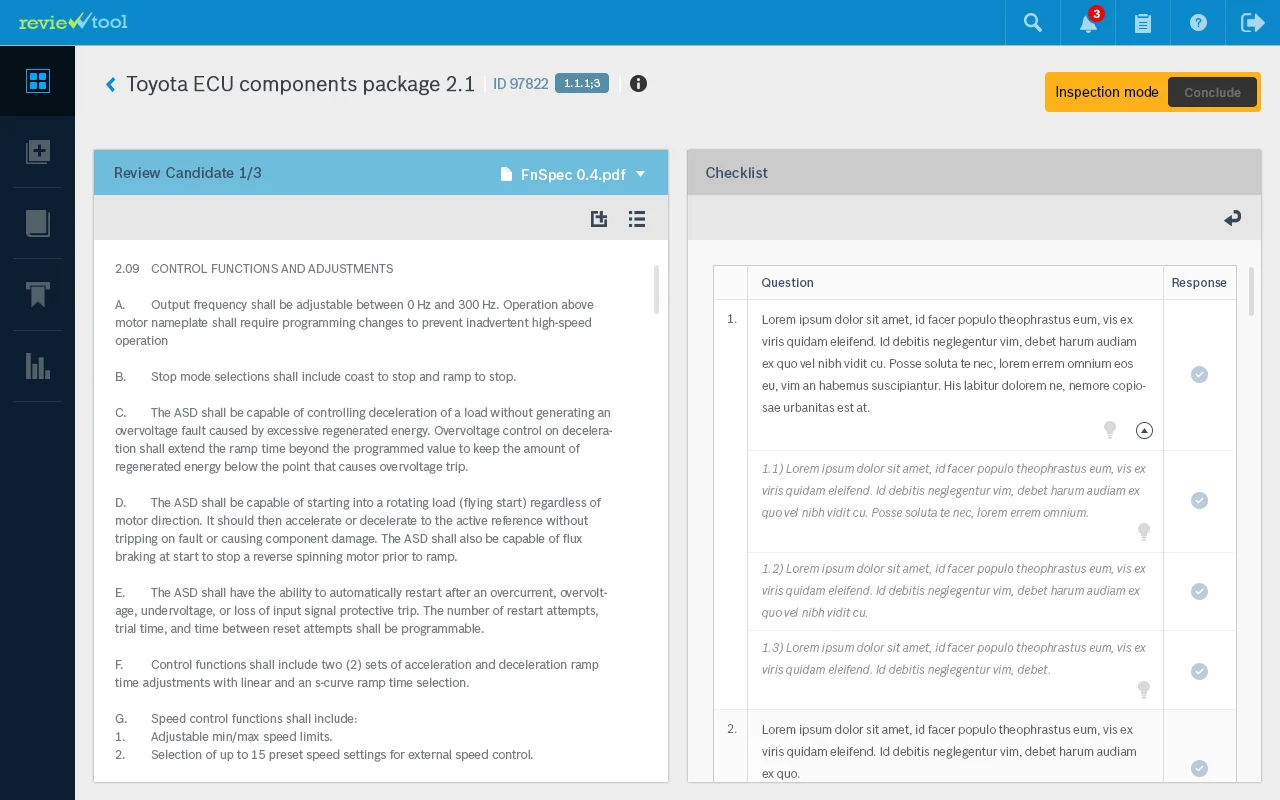Click question 1.1 text in checklist
This screenshot has height=800, width=1280.
click(954, 490)
